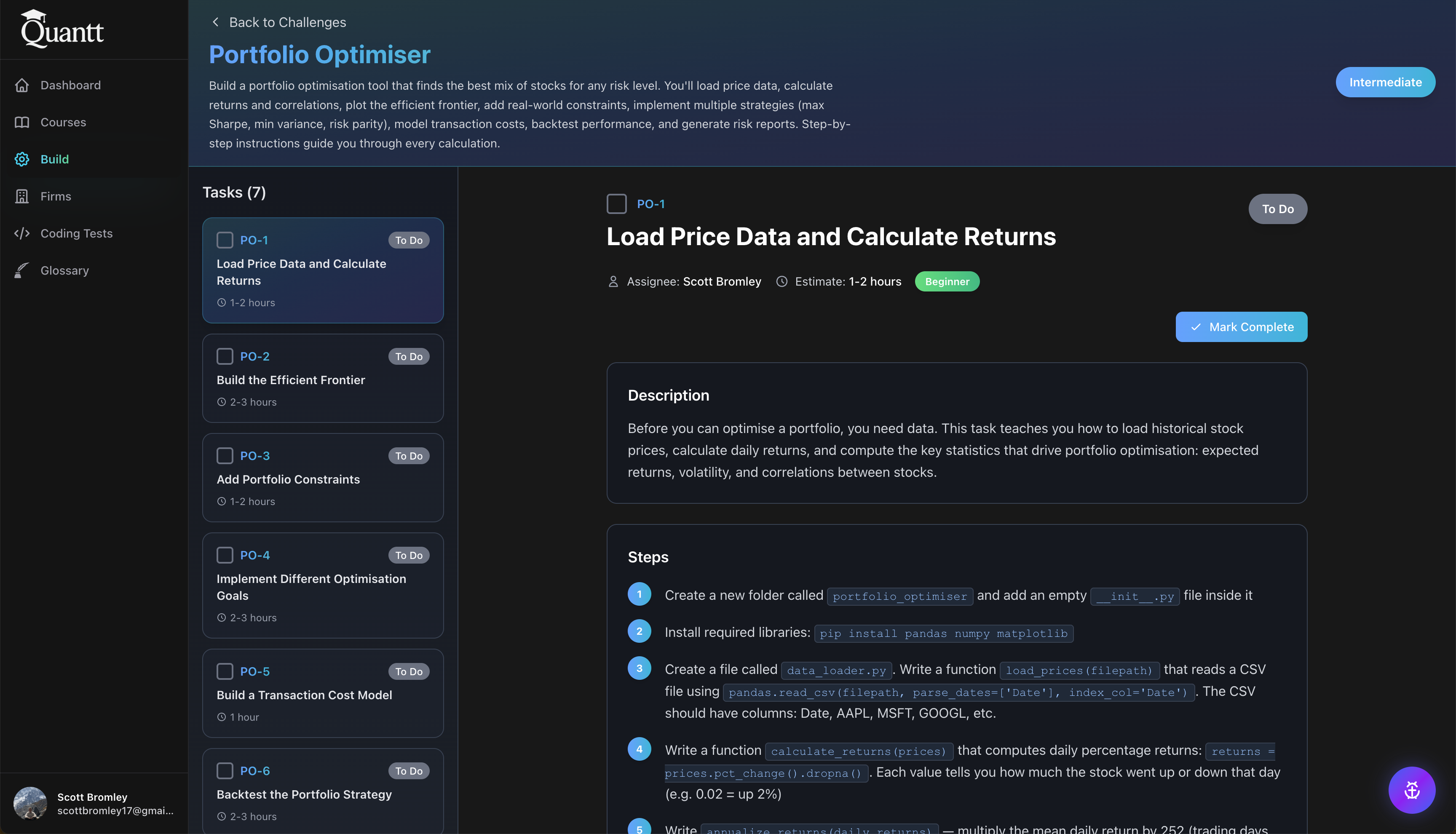Screen dimensions: 1456x834
Task: Click the Firms building icon
Action: click(x=22, y=196)
